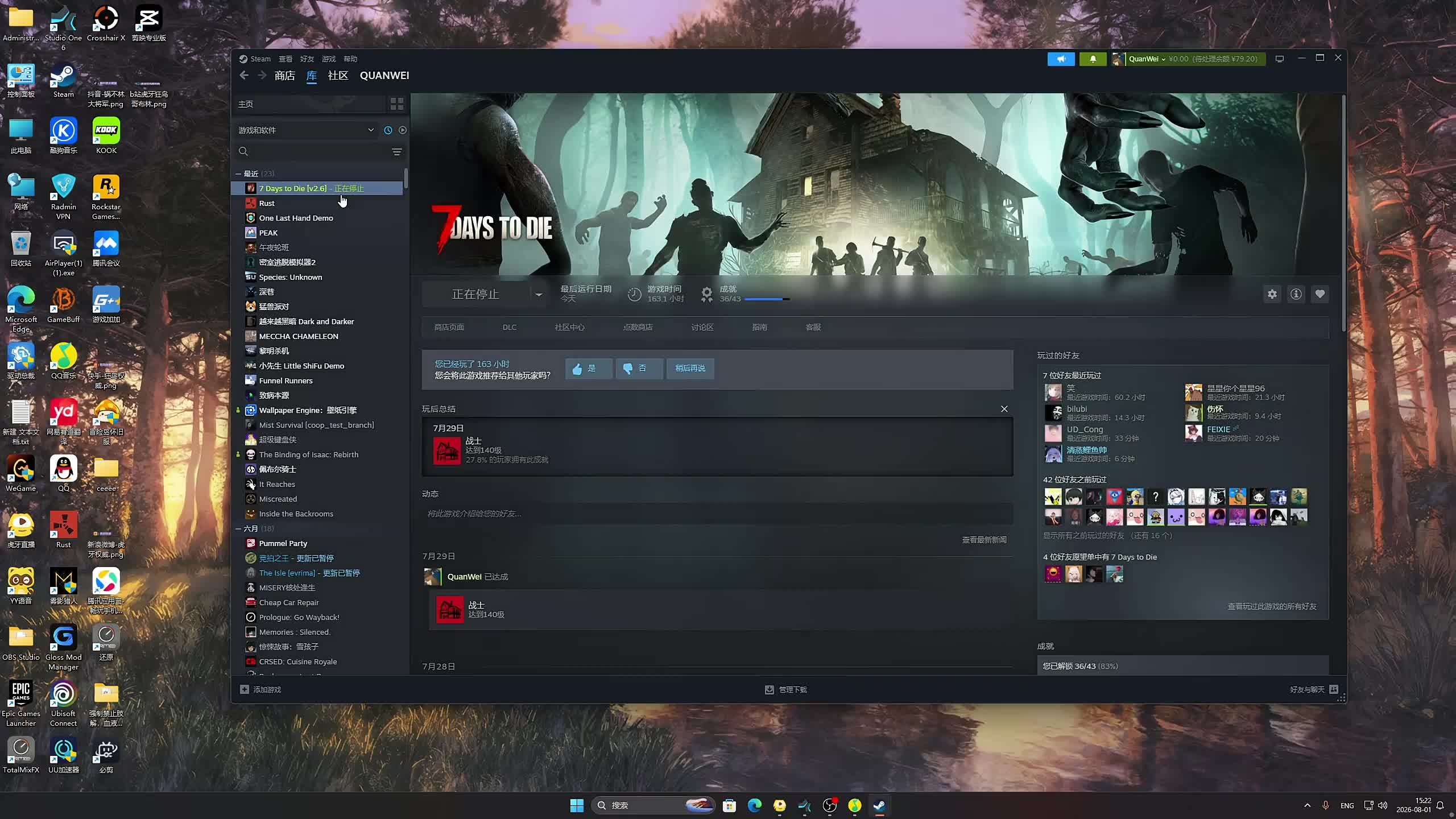Dismiss the 玩后总结 panel
Viewport: 1456px width, 819px height.
(x=1004, y=409)
